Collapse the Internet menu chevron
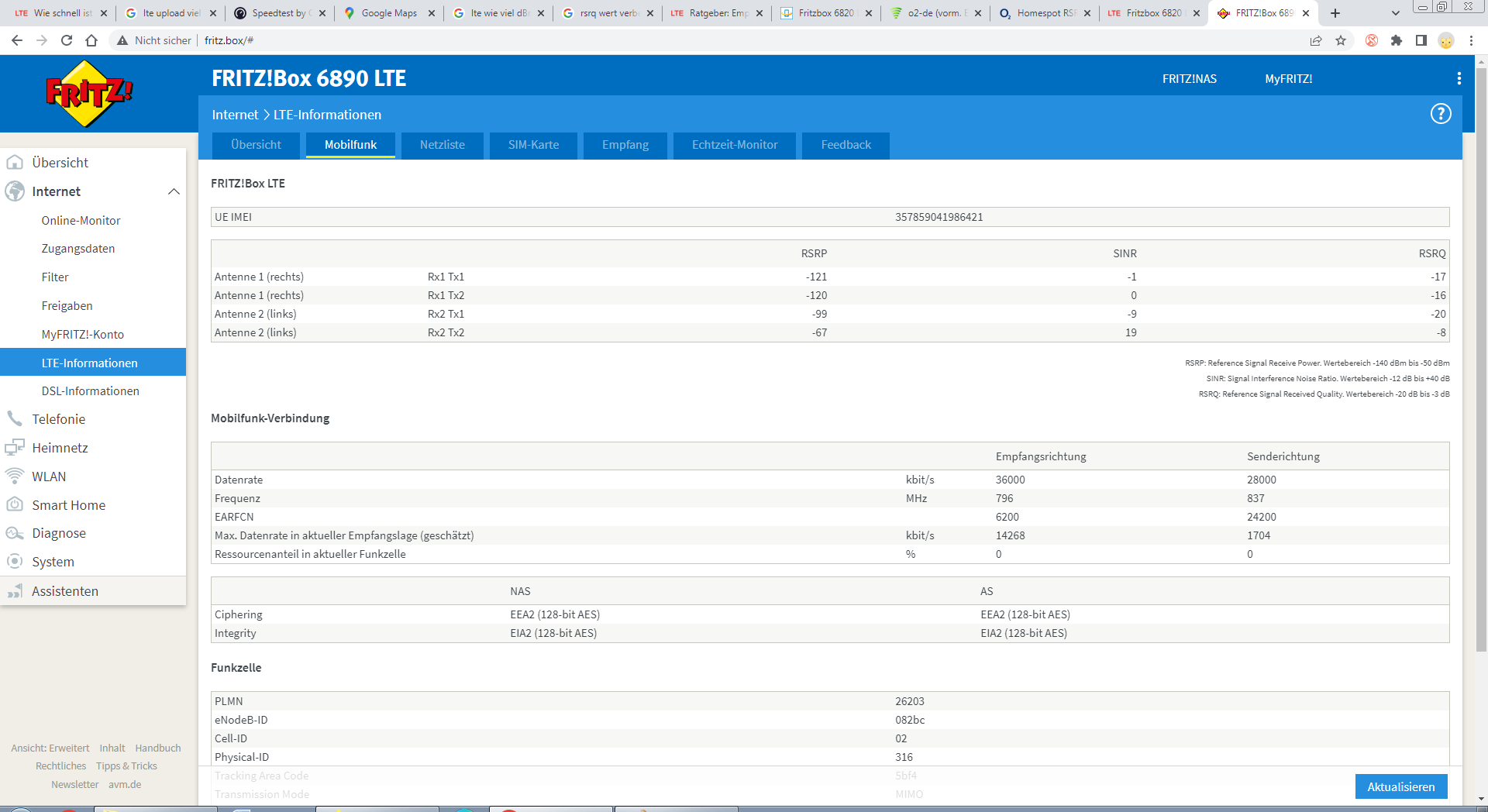 coord(174,191)
